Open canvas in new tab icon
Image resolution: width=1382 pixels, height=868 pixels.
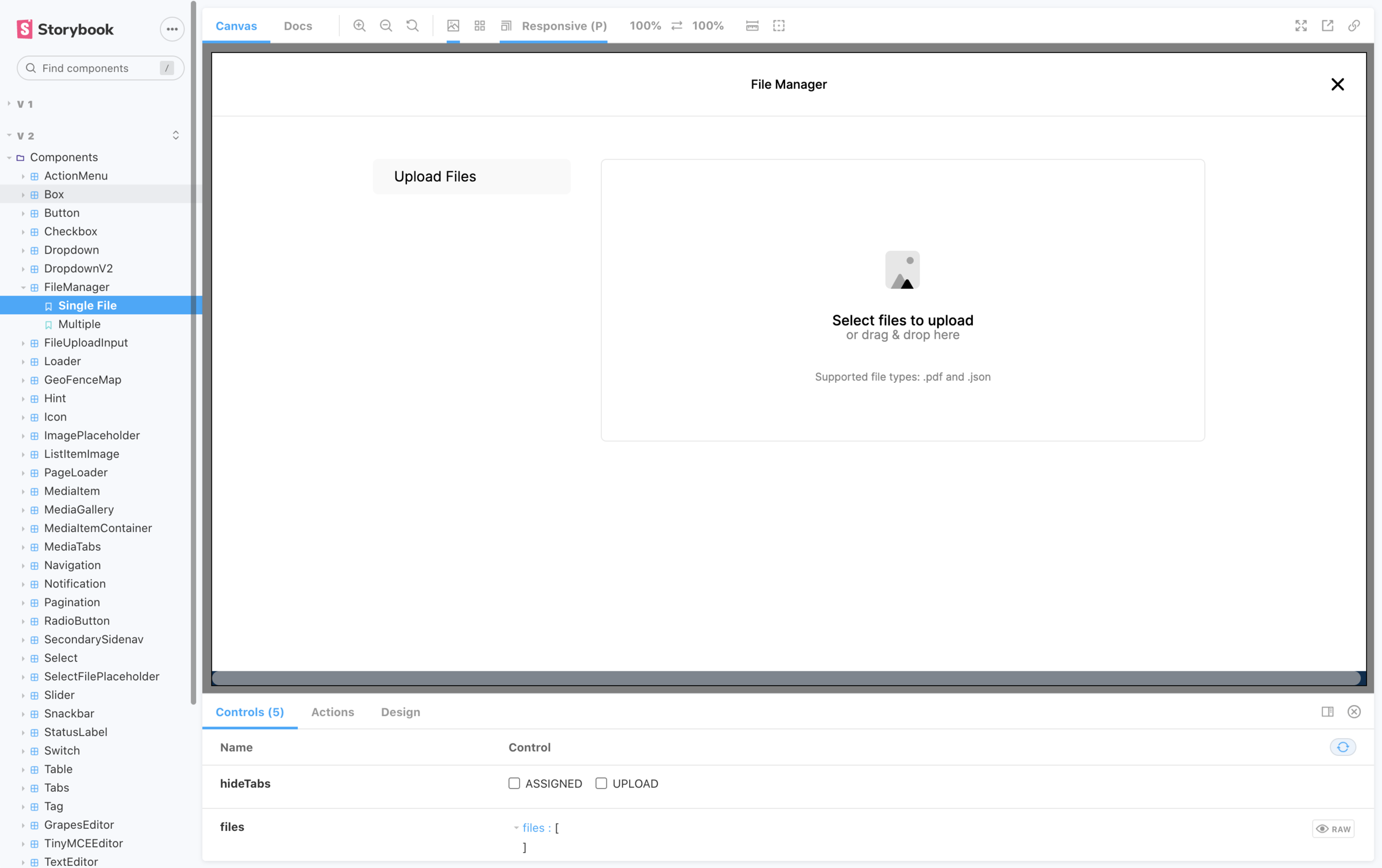[x=1327, y=26]
